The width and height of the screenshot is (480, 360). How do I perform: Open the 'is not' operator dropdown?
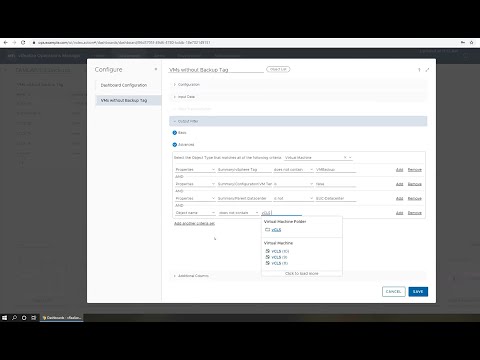tap(293, 198)
